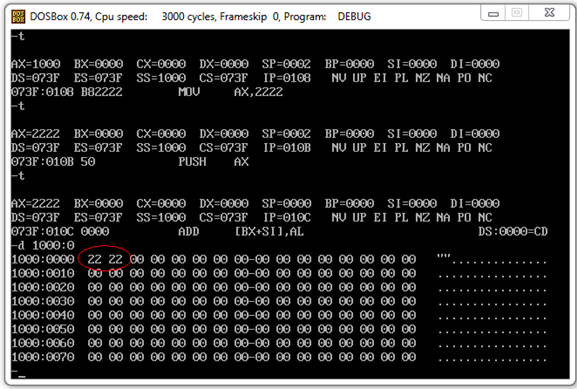Click the red-circled 22 22 bytes
This screenshot has width=577, height=389.
click(105, 259)
